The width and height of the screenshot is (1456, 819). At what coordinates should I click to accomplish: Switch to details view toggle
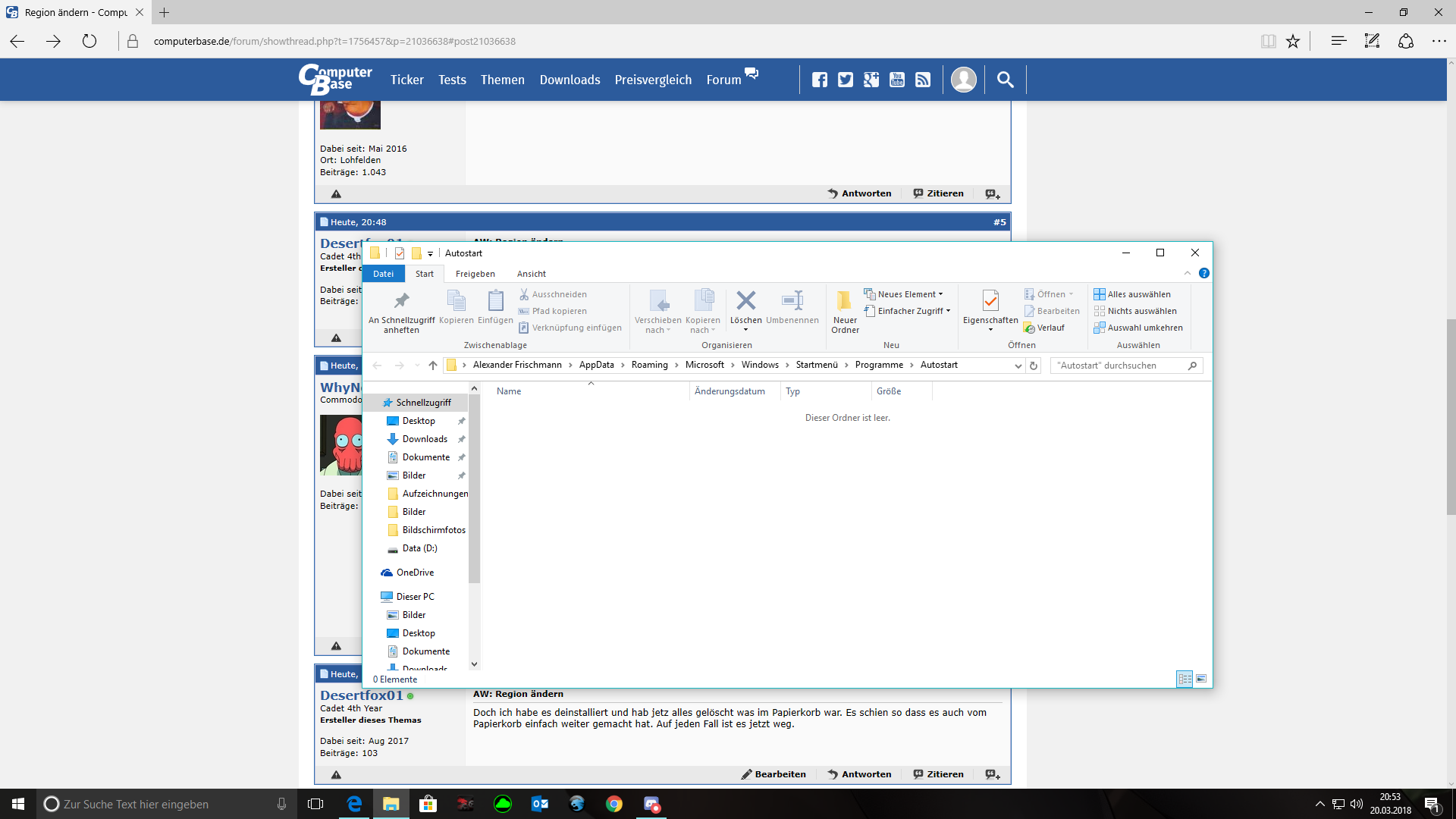tap(1185, 679)
